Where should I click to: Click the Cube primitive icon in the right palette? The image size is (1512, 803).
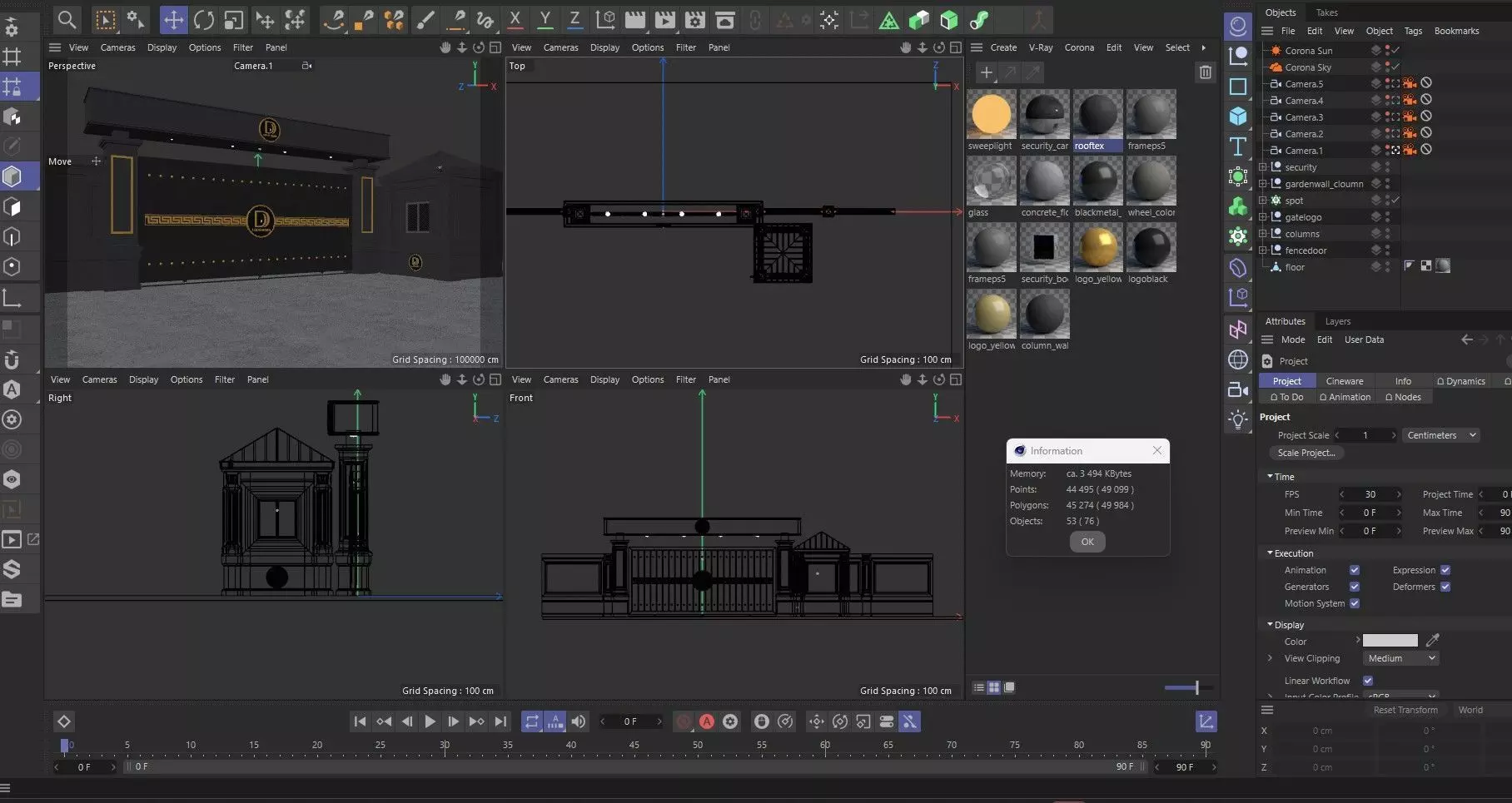coord(1238,116)
